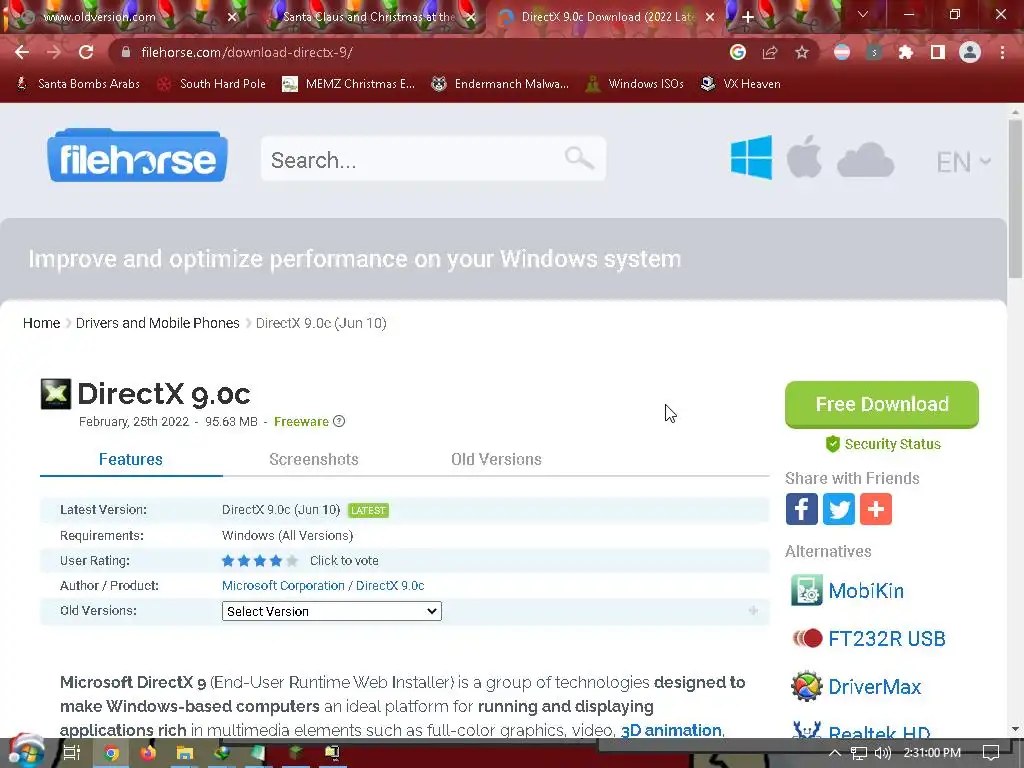Image resolution: width=1024 pixels, height=768 pixels.
Task: Bookmark this page with the star icon
Action: coord(802,52)
